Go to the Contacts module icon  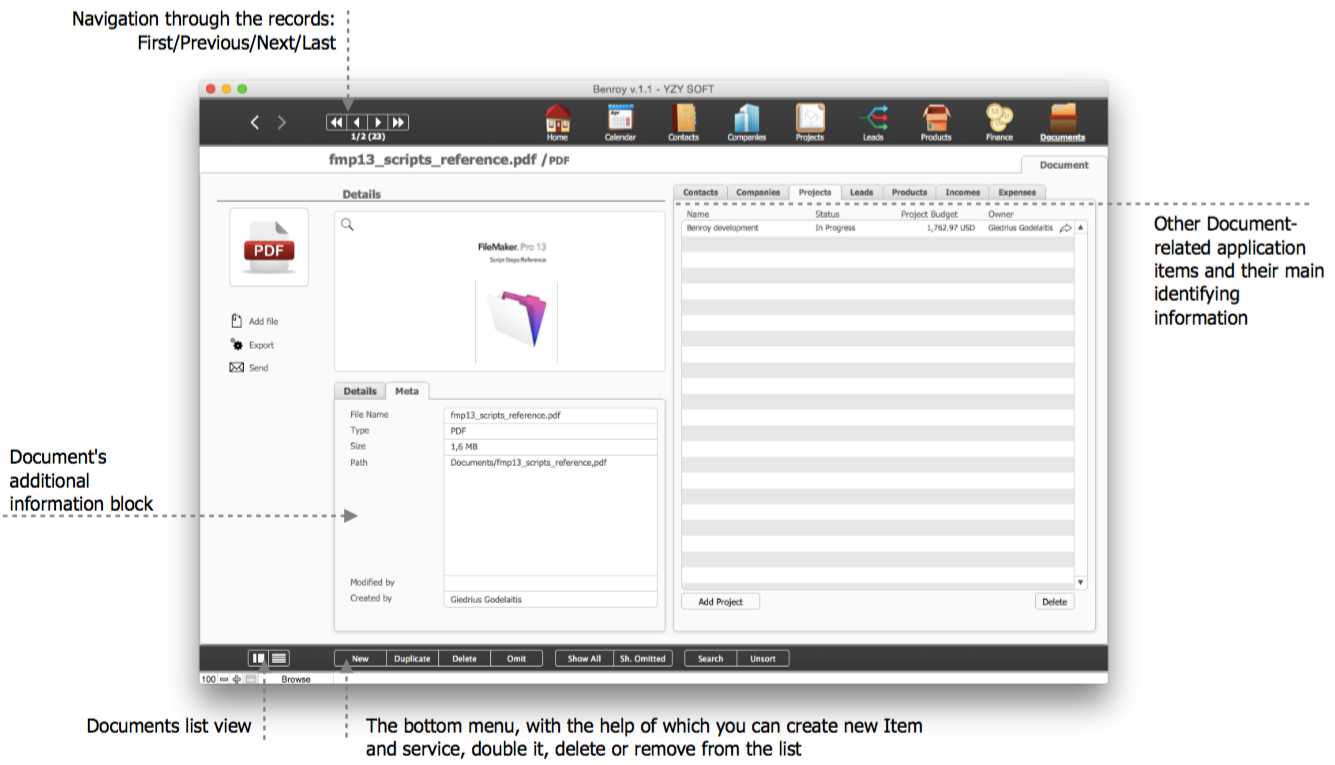(683, 119)
